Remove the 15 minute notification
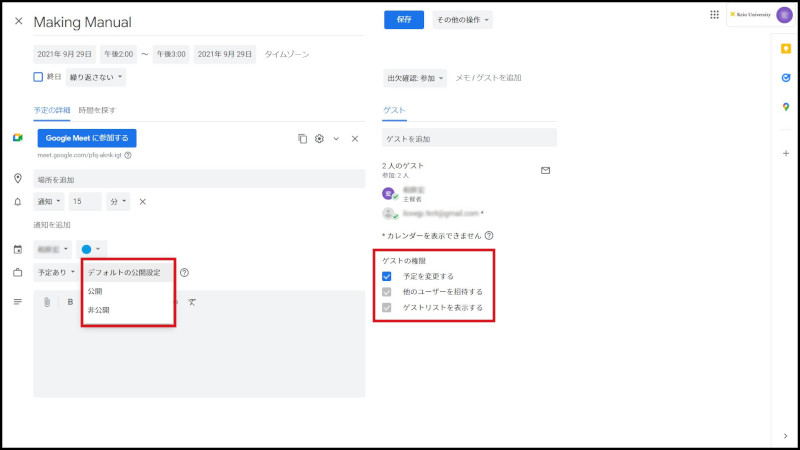Image resolution: width=800 pixels, height=450 pixels. point(142,202)
